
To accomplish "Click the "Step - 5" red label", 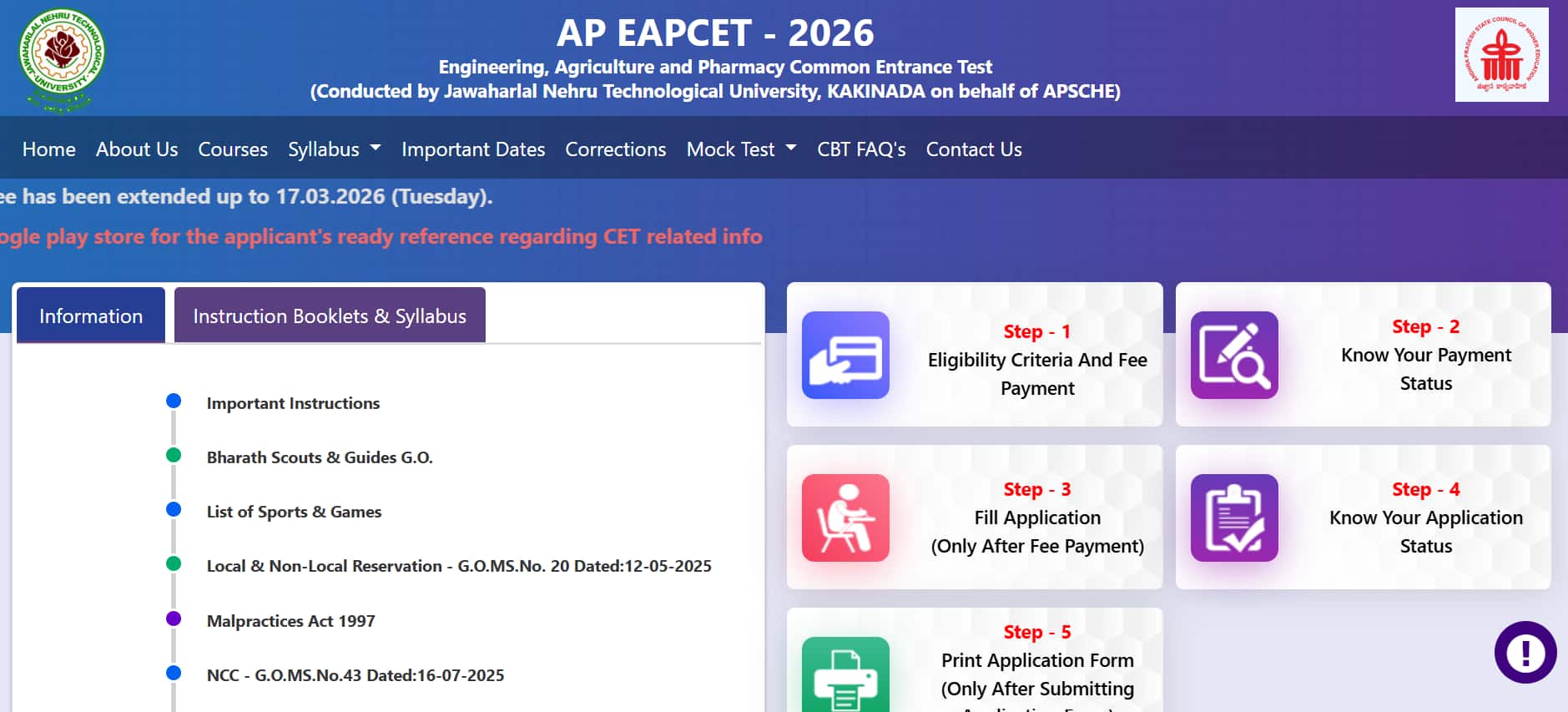I will tap(1037, 632).
